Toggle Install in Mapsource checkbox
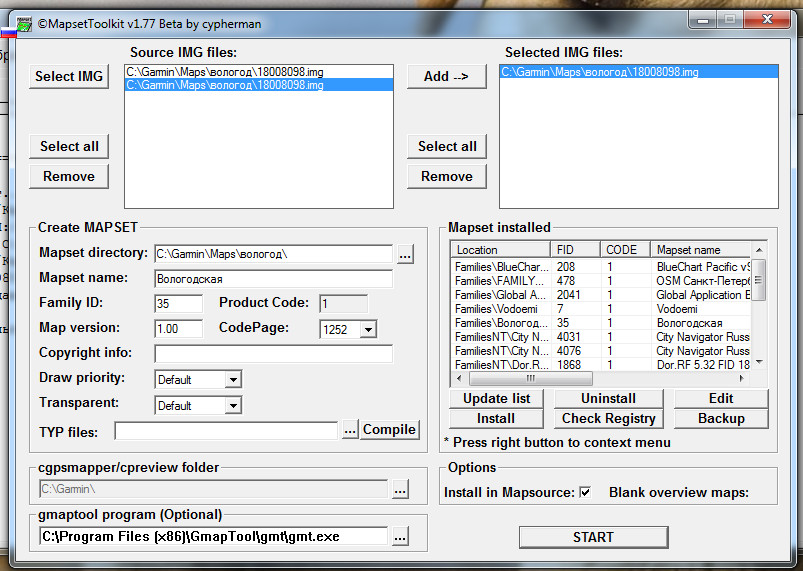The height and width of the screenshot is (571, 803). pos(585,492)
